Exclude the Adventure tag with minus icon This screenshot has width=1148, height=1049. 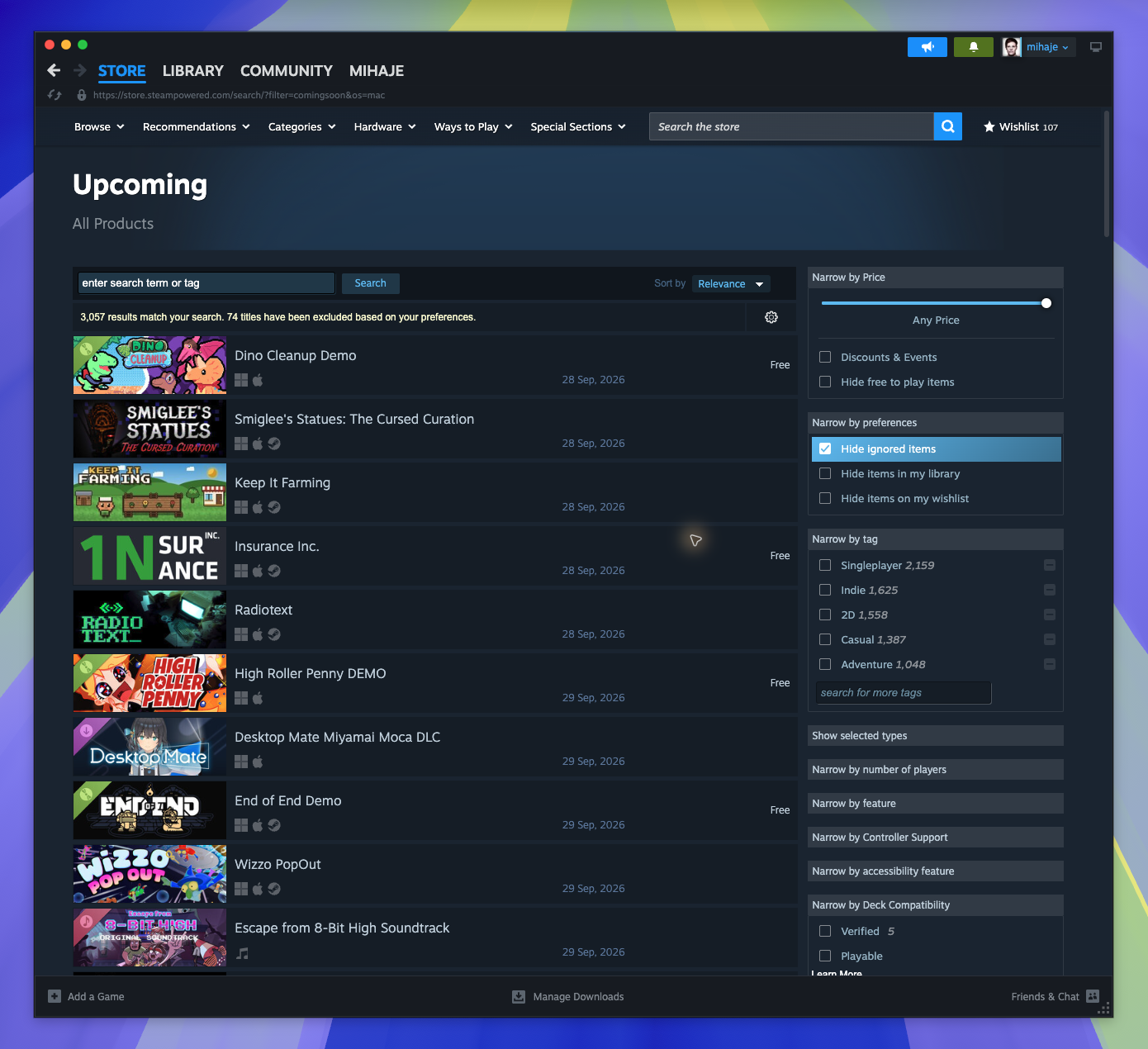pos(1050,664)
